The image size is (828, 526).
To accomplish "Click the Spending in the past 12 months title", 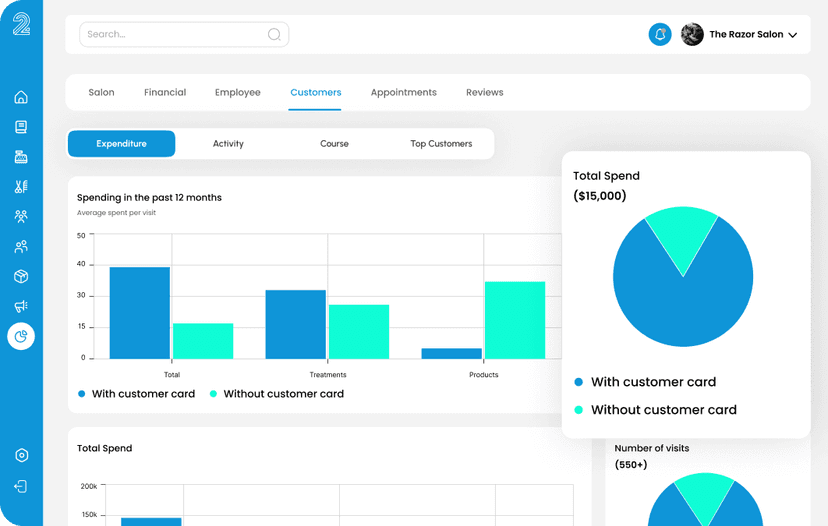I will pyautogui.click(x=149, y=198).
